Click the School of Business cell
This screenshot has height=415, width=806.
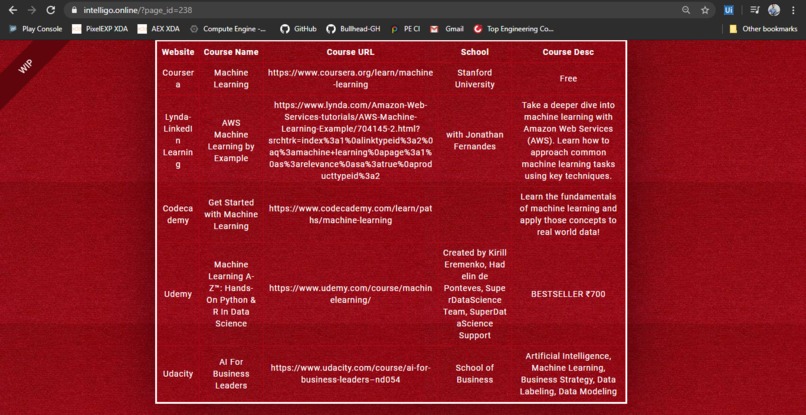(474, 374)
